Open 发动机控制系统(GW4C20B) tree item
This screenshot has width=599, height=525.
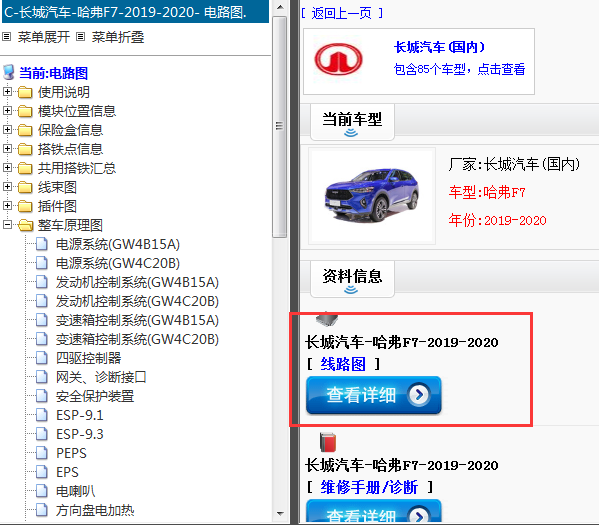137,301
